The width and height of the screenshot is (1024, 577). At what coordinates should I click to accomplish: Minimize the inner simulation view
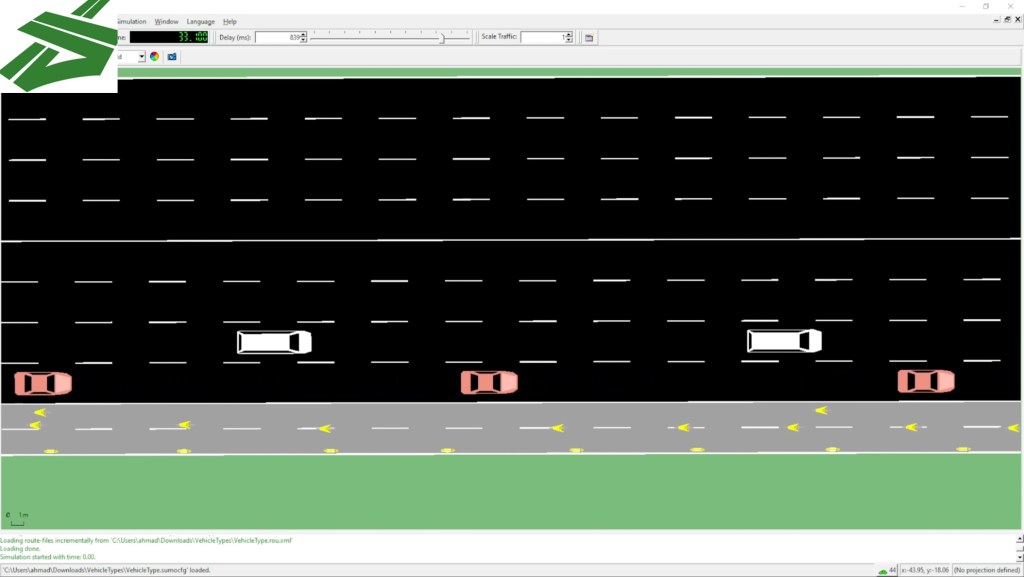tap(994, 21)
